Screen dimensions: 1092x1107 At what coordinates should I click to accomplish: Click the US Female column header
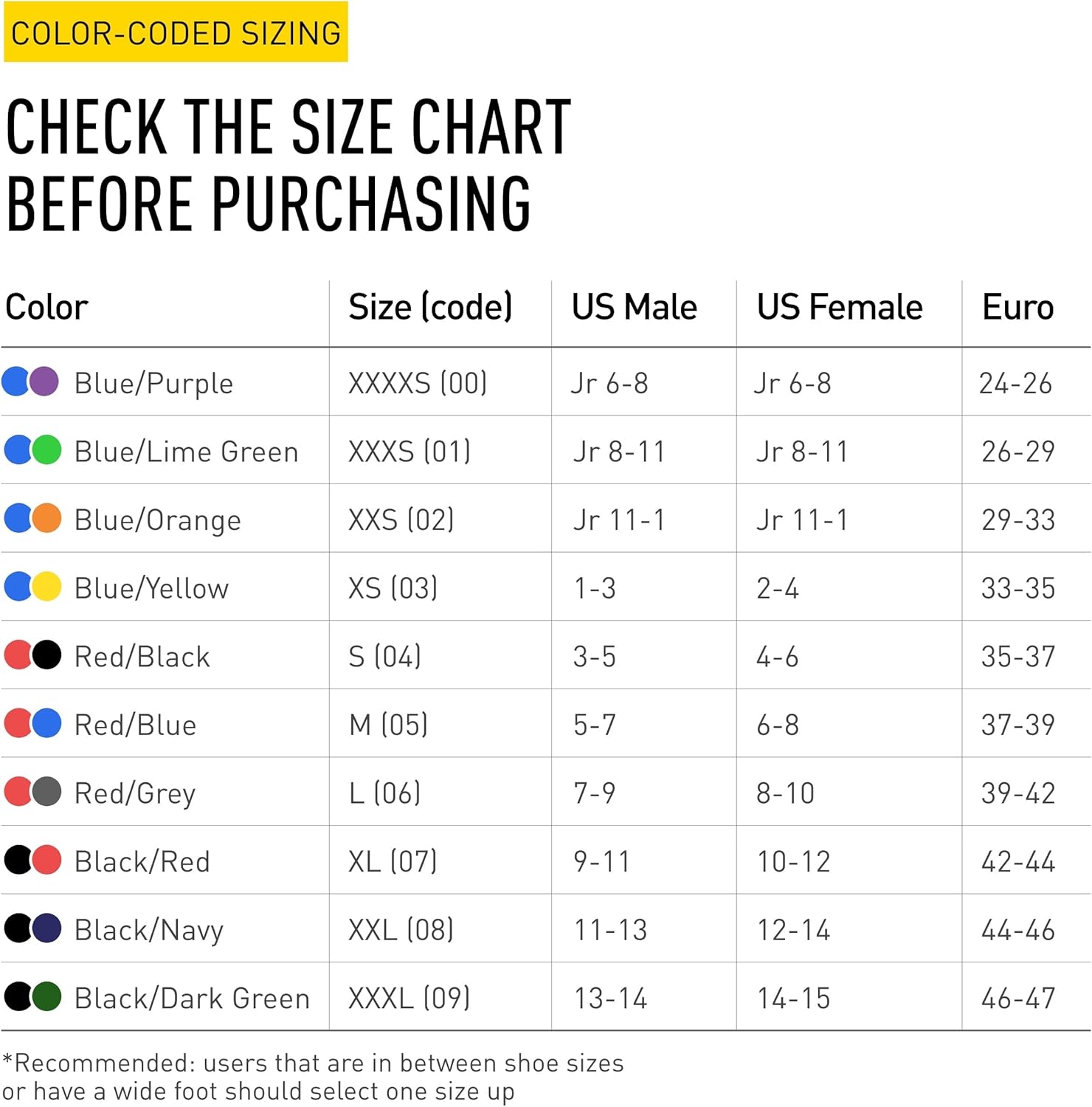(839, 307)
